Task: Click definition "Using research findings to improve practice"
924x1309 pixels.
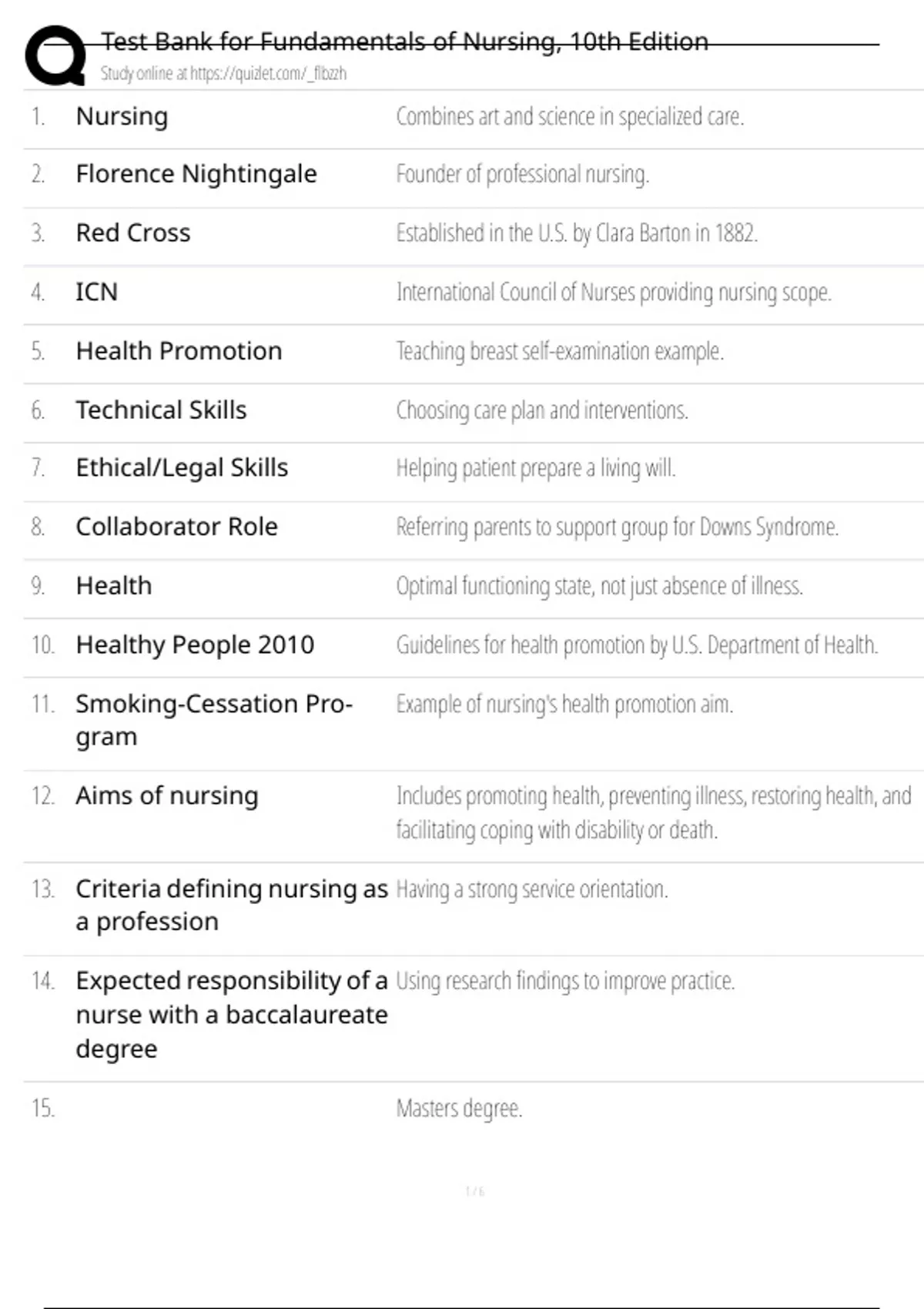Action: [566, 981]
